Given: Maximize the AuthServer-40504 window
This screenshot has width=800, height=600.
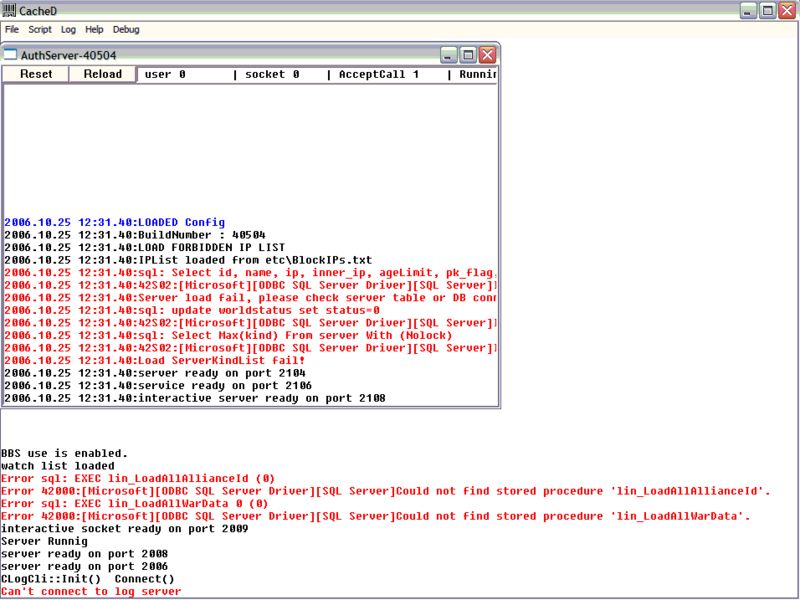Looking at the screenshot, I should click(468, 55).
